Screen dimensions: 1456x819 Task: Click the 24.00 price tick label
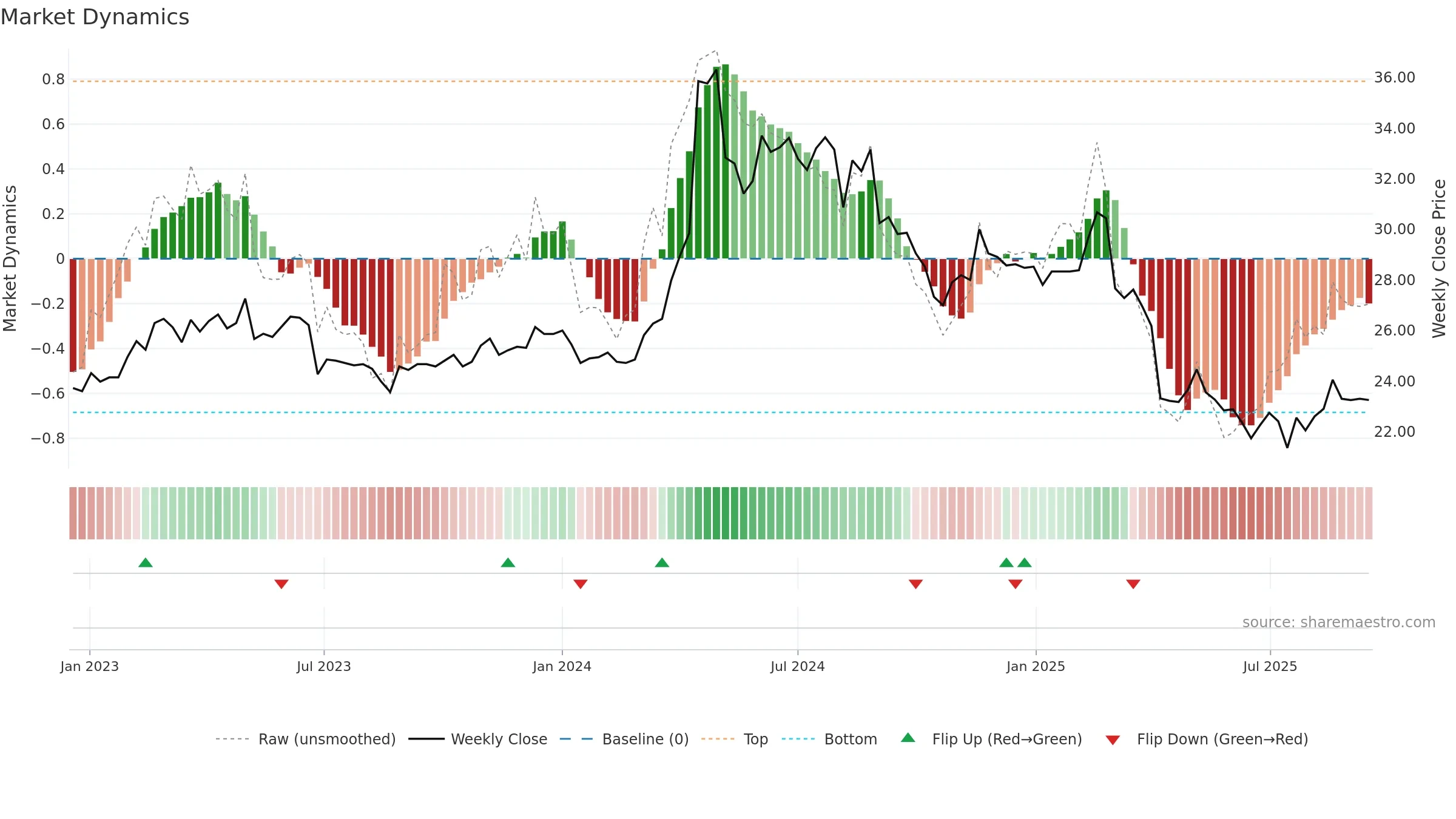pyautogui.click(x=1395, y=382)
